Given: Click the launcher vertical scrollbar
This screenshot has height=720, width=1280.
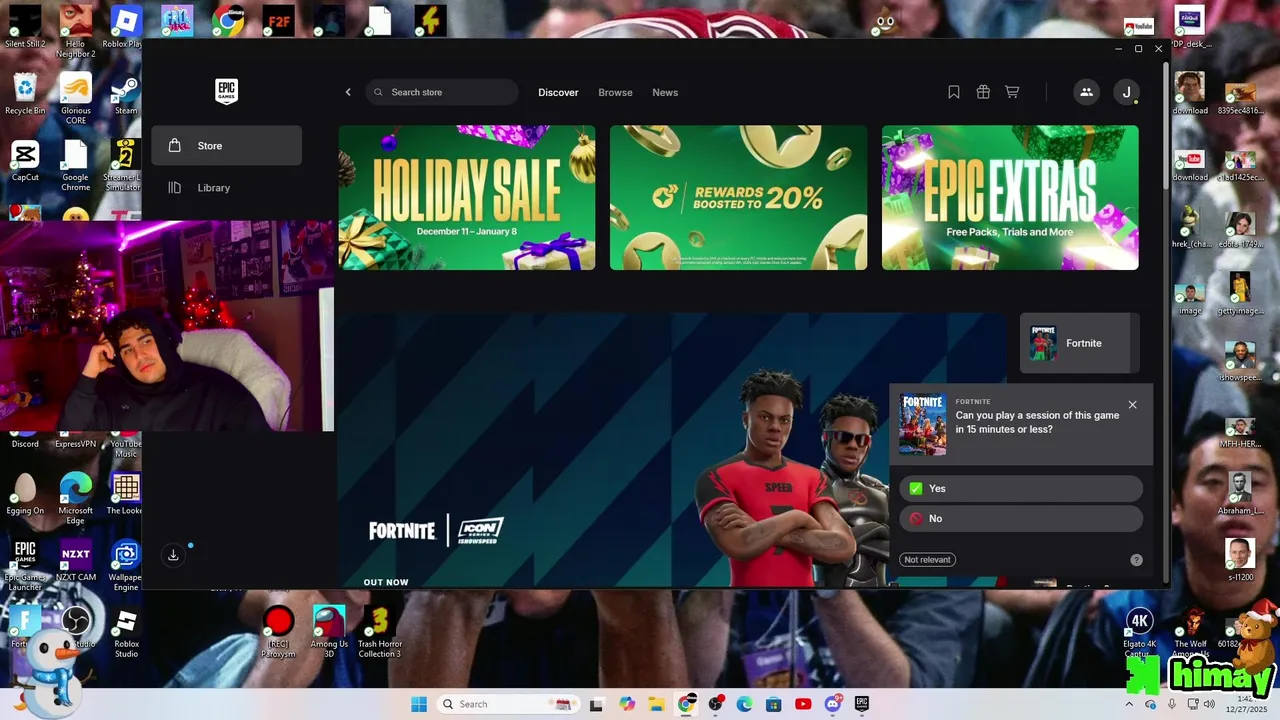Looking at the screenshot, I should click(1164, 125).
